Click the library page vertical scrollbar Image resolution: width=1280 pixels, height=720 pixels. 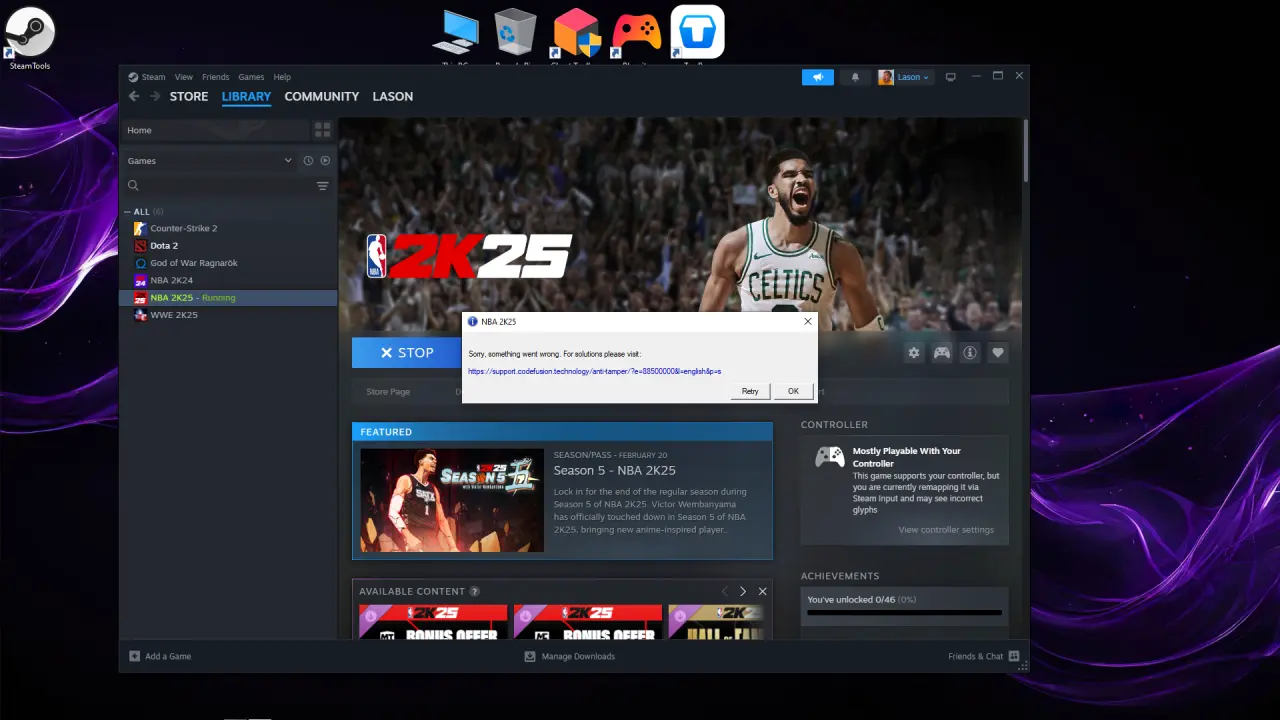(x=1025, y=150)
